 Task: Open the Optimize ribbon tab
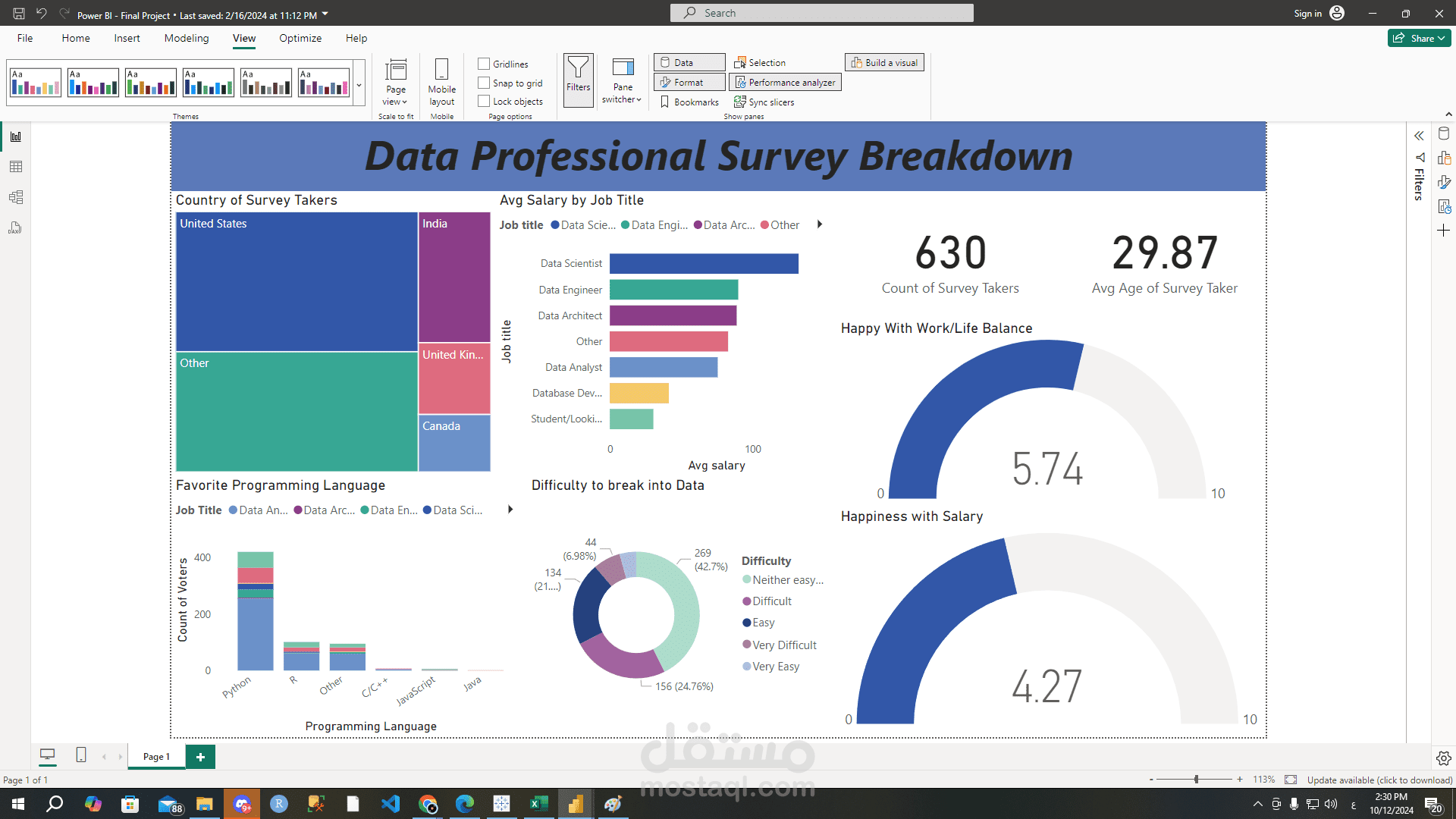pyautogui.click(x=300, y=38)
